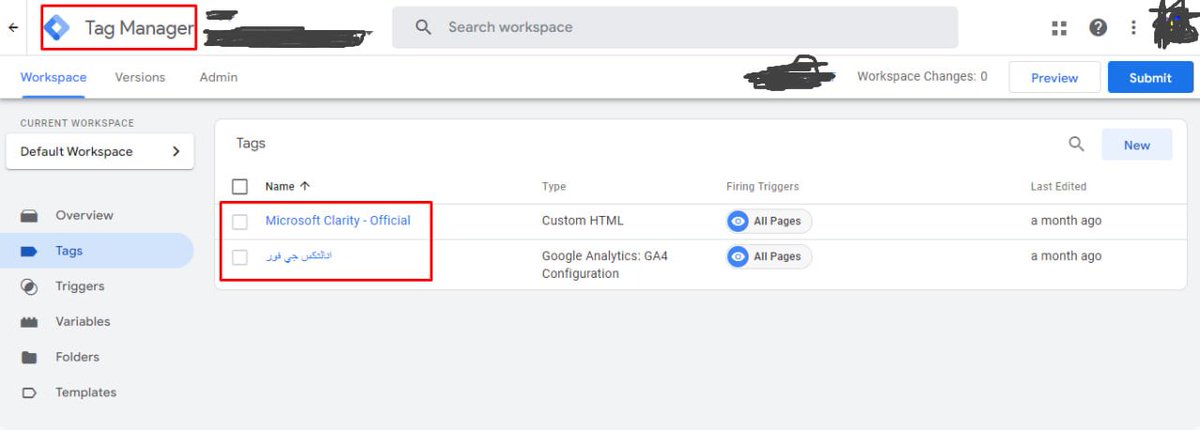Click the Firing Triggers column header

point(762,187)
